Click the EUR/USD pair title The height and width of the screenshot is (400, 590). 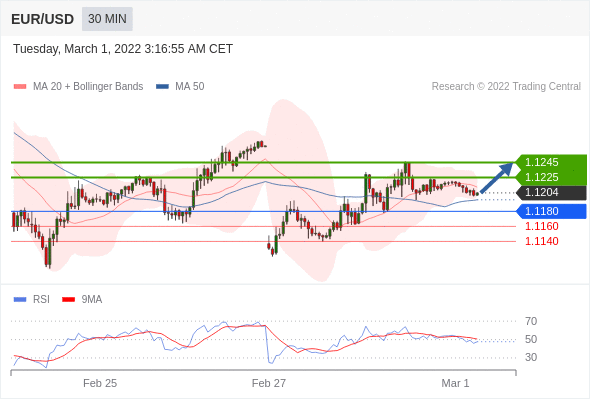(x=43, y=19)
